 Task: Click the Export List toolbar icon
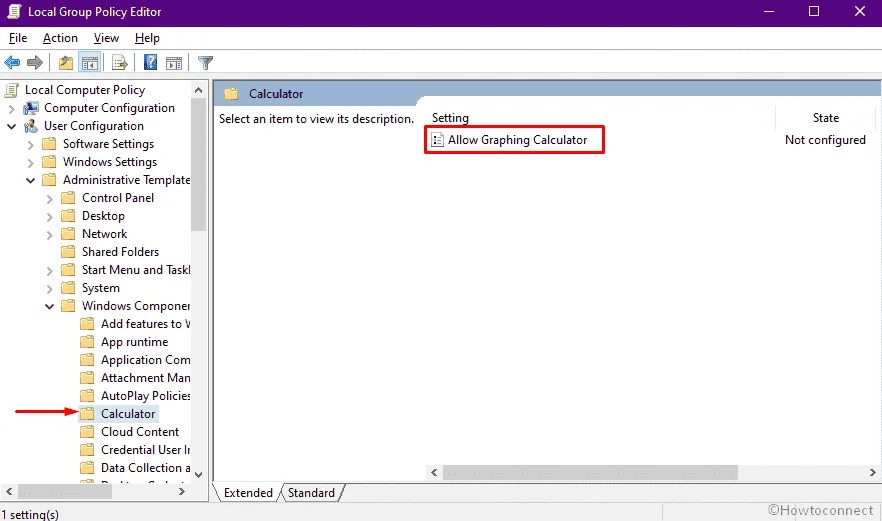coord(119,62)
